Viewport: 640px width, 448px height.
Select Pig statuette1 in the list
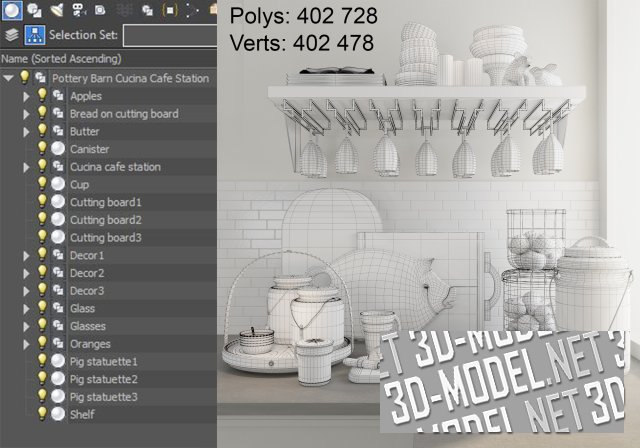pos(103,361)
